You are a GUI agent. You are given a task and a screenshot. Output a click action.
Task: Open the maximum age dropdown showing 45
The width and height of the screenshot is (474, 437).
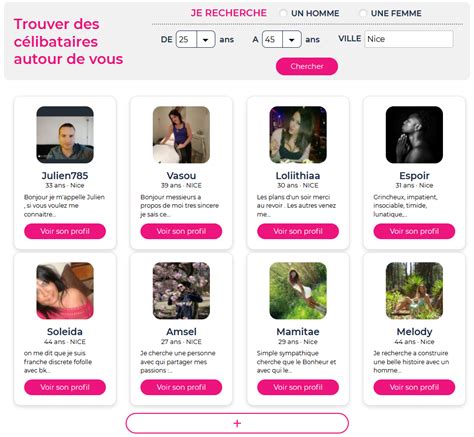pyautogui.click(x=282, y=39)
